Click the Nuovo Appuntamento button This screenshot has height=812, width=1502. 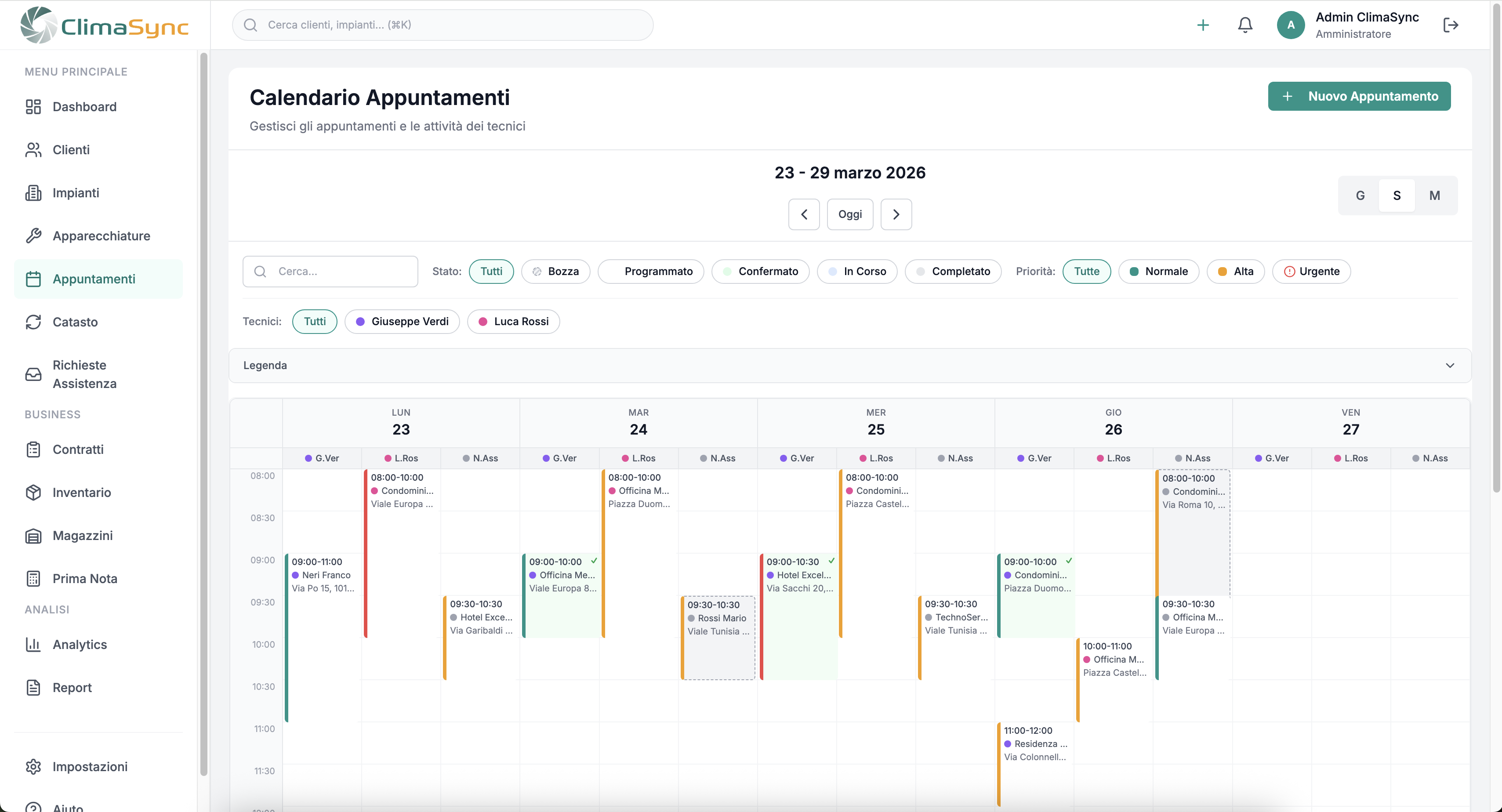1359,96
